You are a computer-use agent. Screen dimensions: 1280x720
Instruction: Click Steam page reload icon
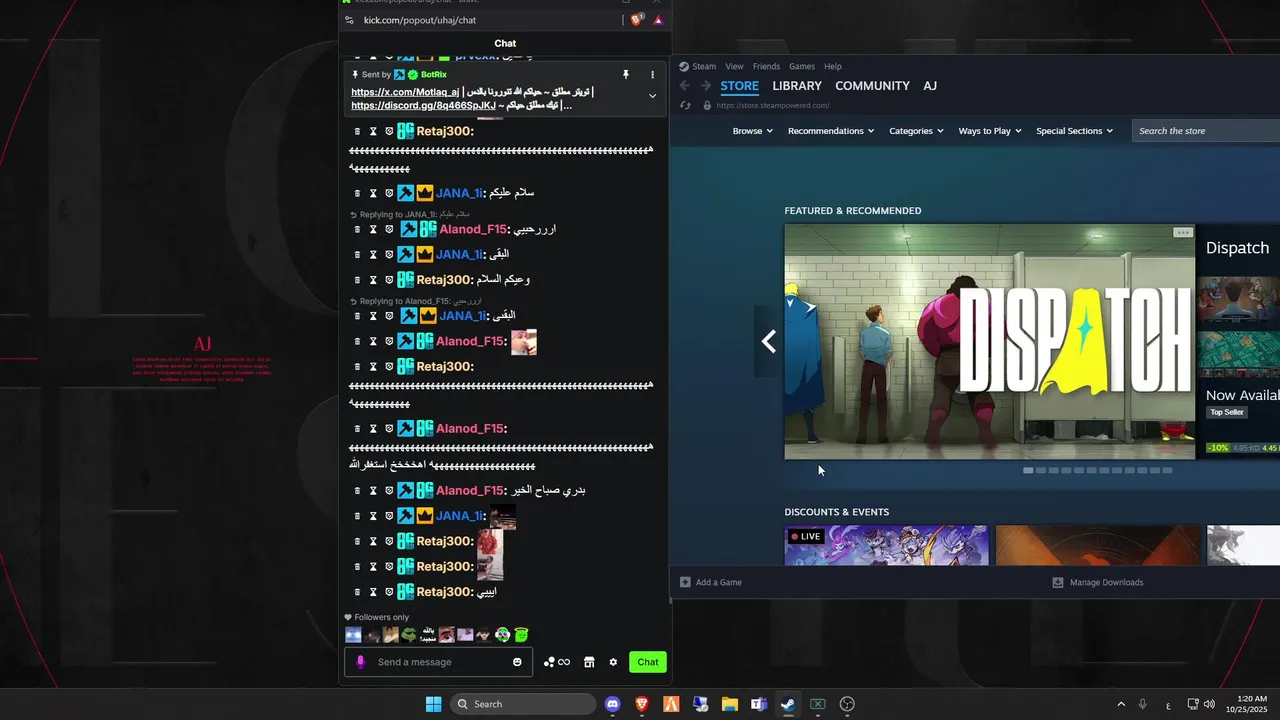click(x=685, y=105)
